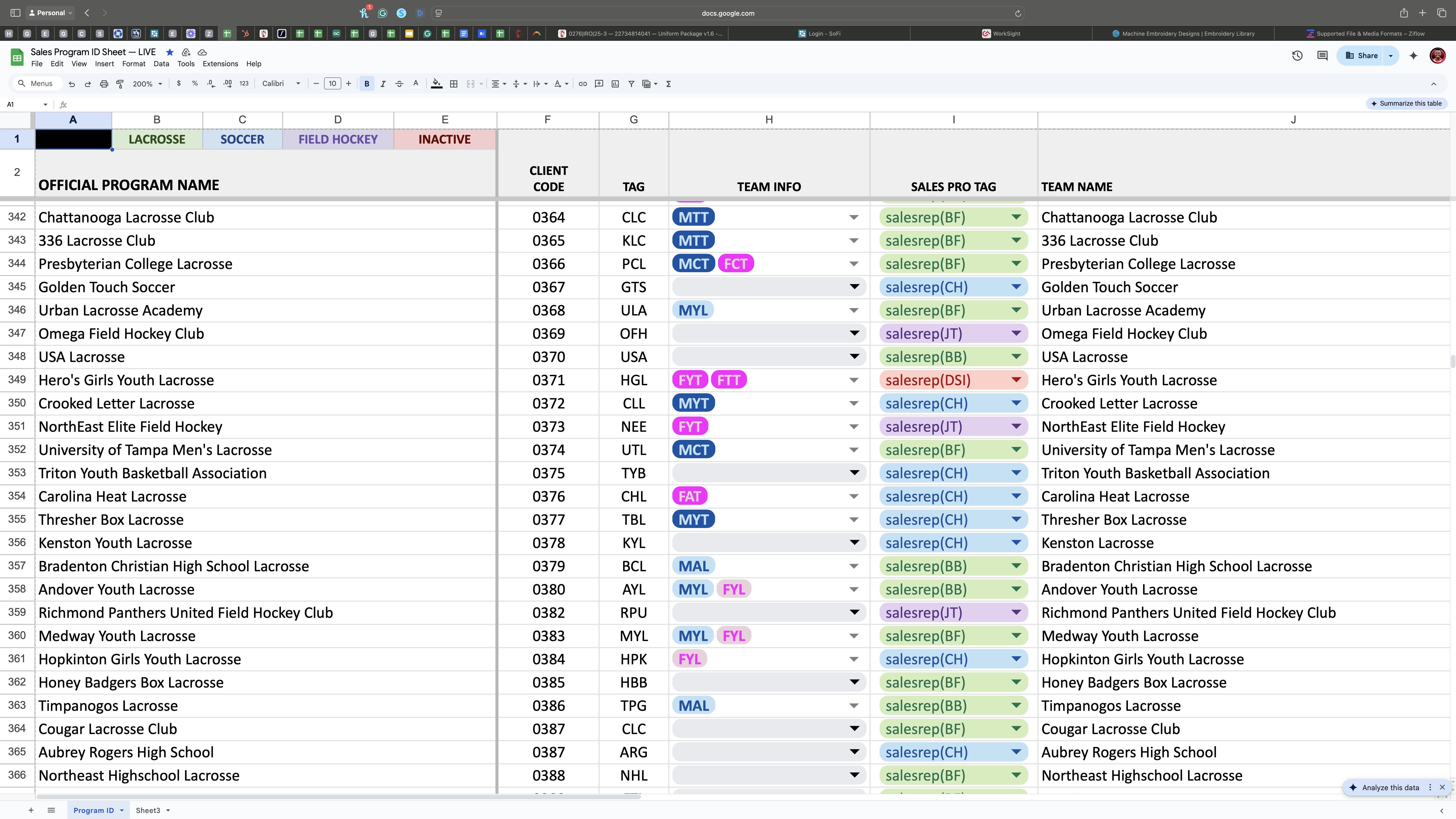
Task: Toggle italic formatting
Action: point(383,84)
